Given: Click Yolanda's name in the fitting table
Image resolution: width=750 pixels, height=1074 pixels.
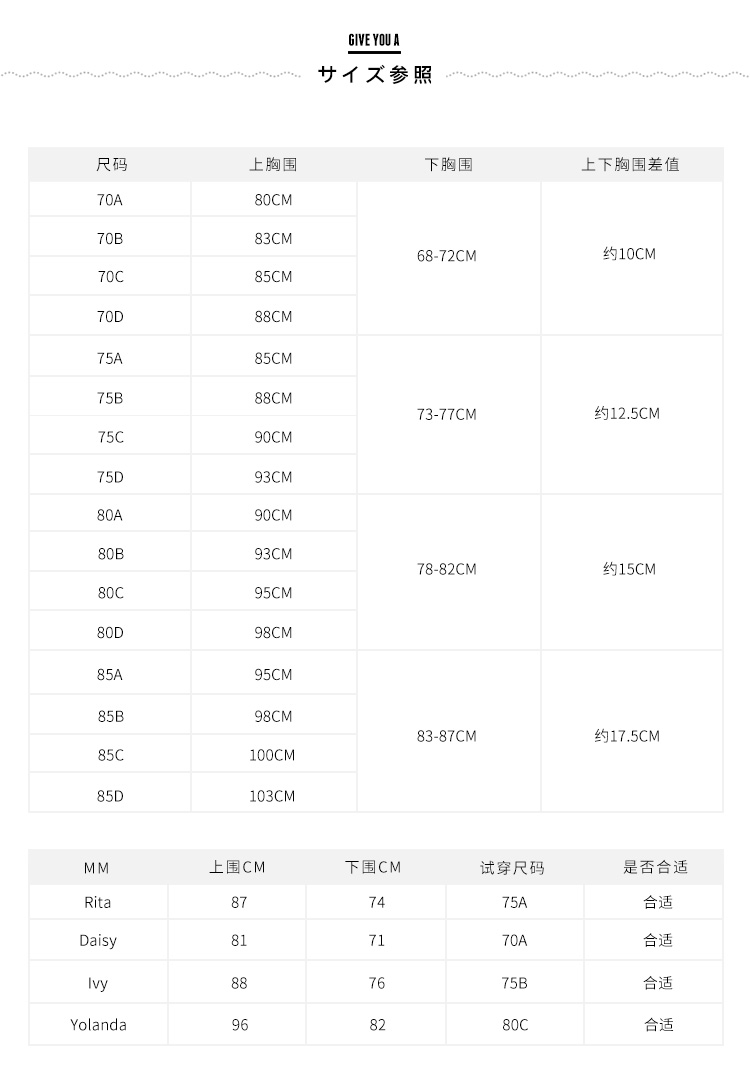Looking at the screenshot, I should tap(98, 1025).
